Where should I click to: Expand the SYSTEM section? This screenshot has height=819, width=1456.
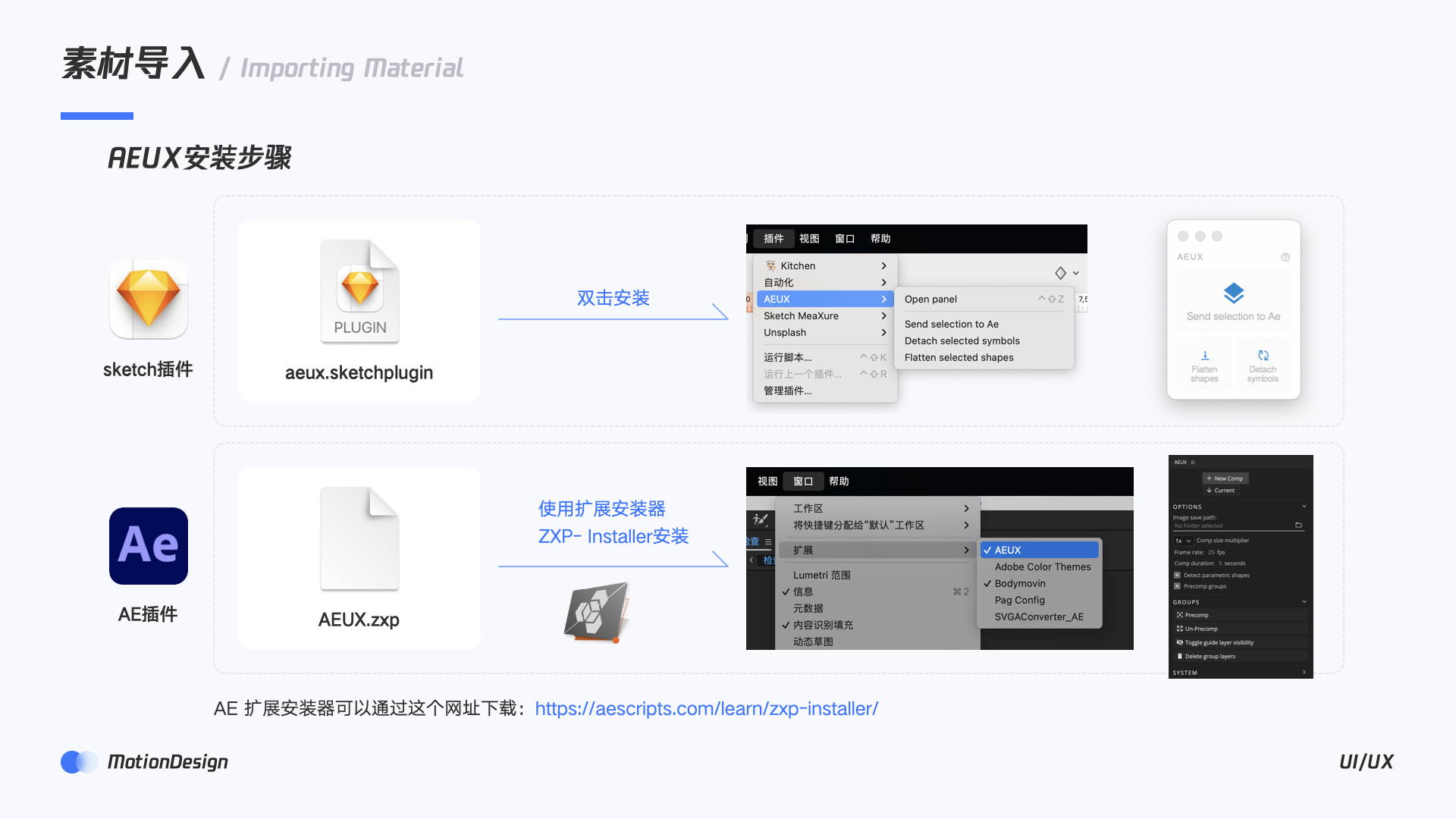tap(1304, 673)
